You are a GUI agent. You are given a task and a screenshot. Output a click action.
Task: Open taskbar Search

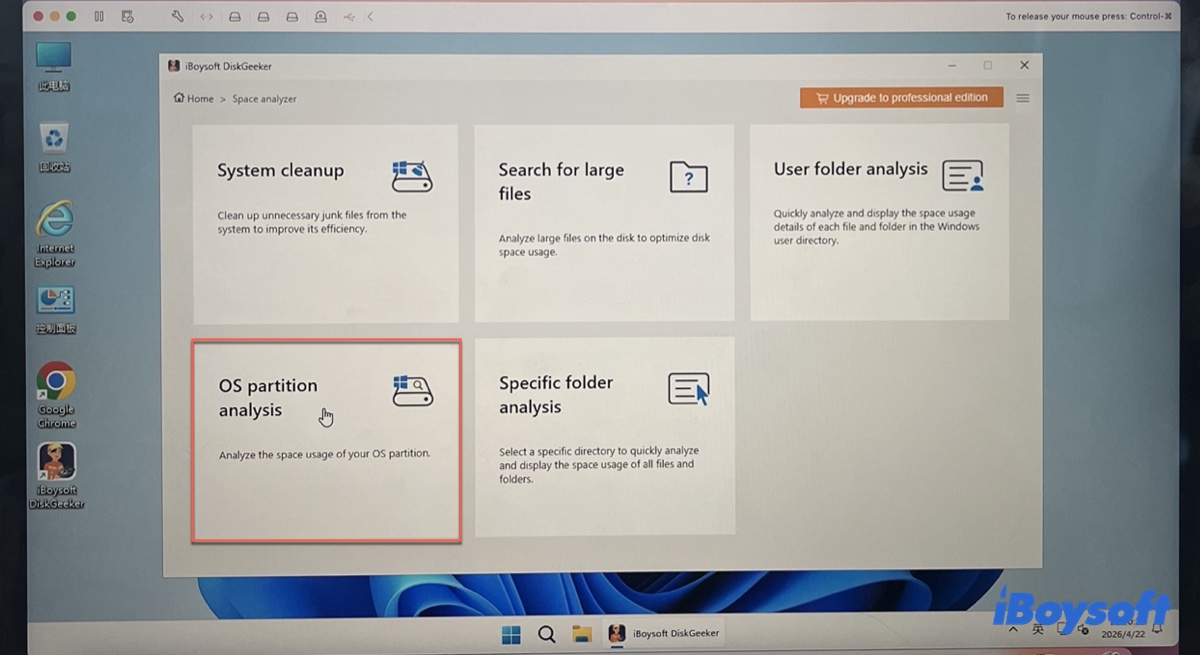(546, 634)
